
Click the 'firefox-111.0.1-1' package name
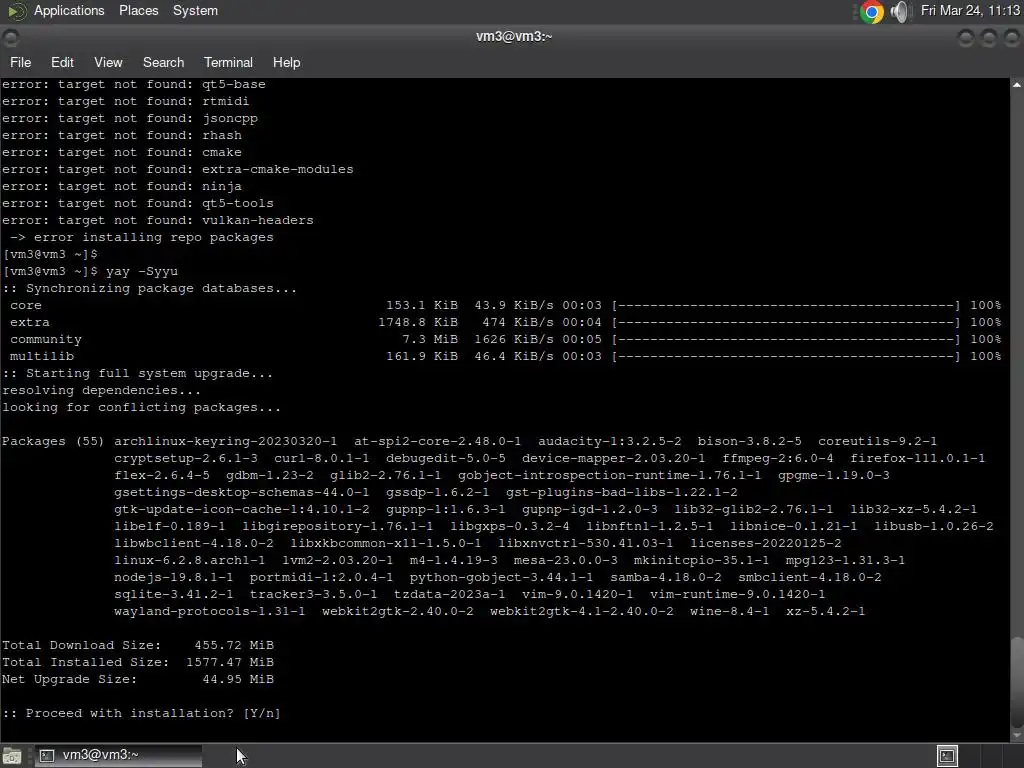(x=917, y=458)
